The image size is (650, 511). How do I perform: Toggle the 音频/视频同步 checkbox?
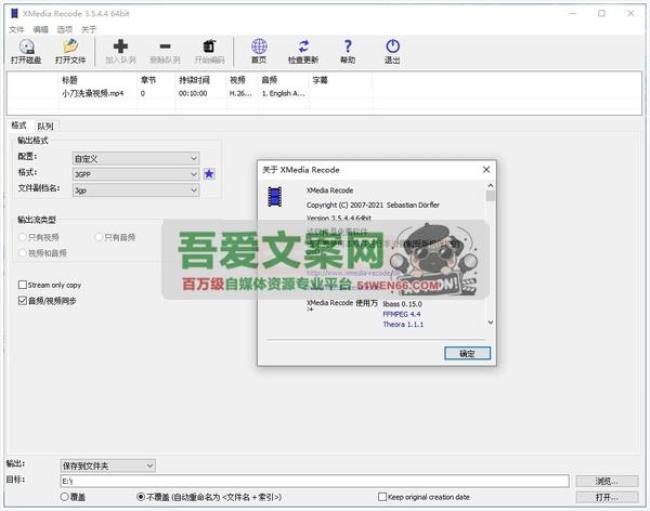(22, 300)
